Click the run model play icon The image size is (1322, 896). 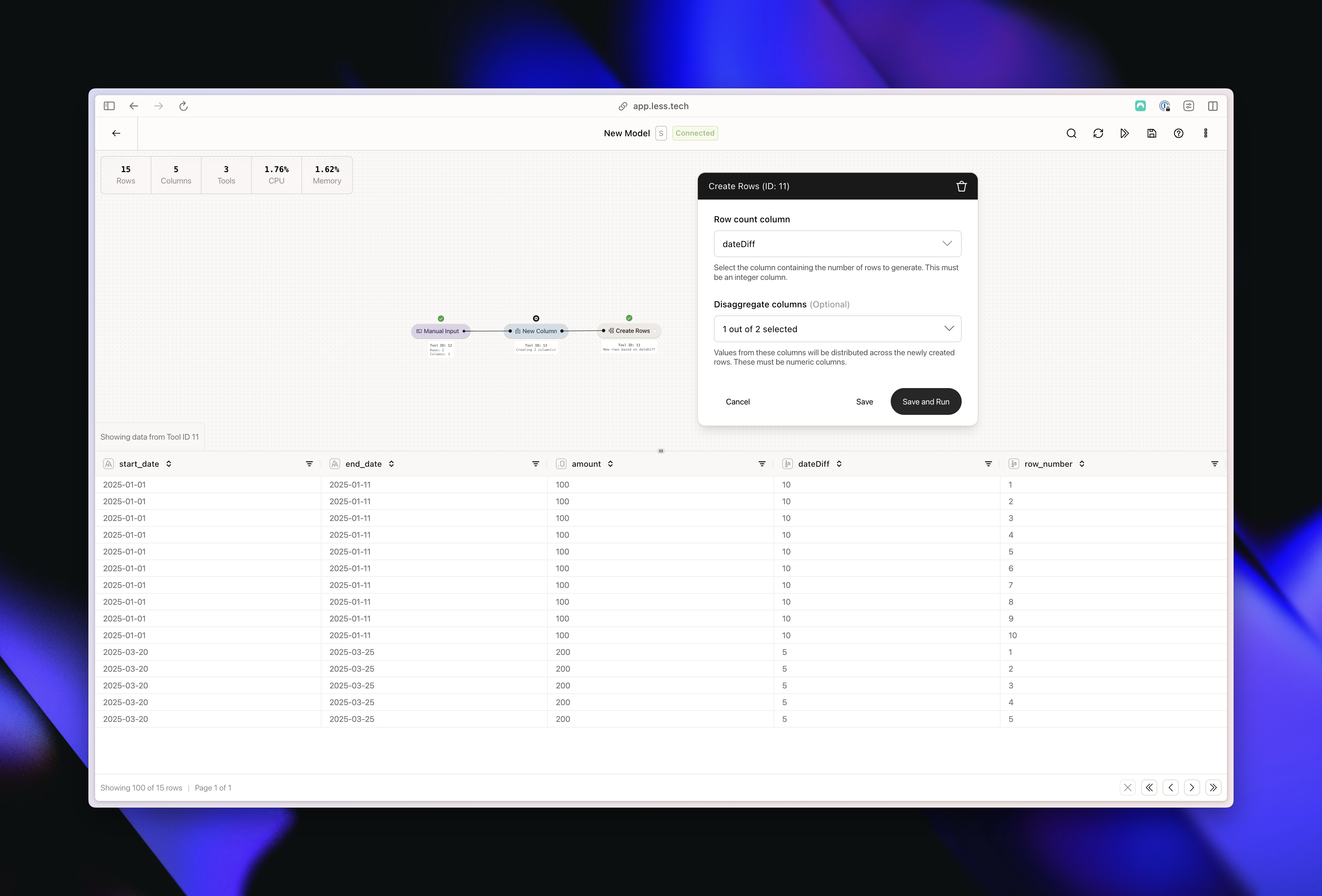click(x=1125, y=133)
